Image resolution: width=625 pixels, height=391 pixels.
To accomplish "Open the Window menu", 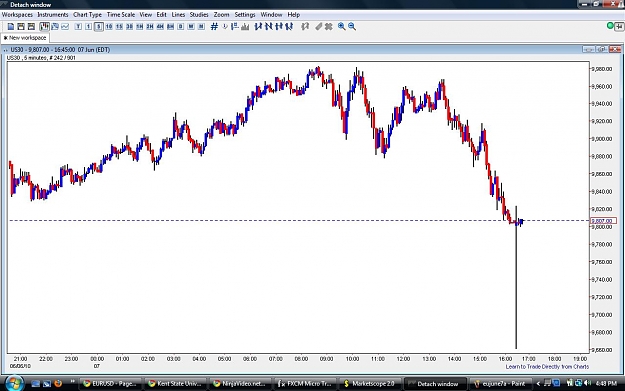I will (271, 15).
